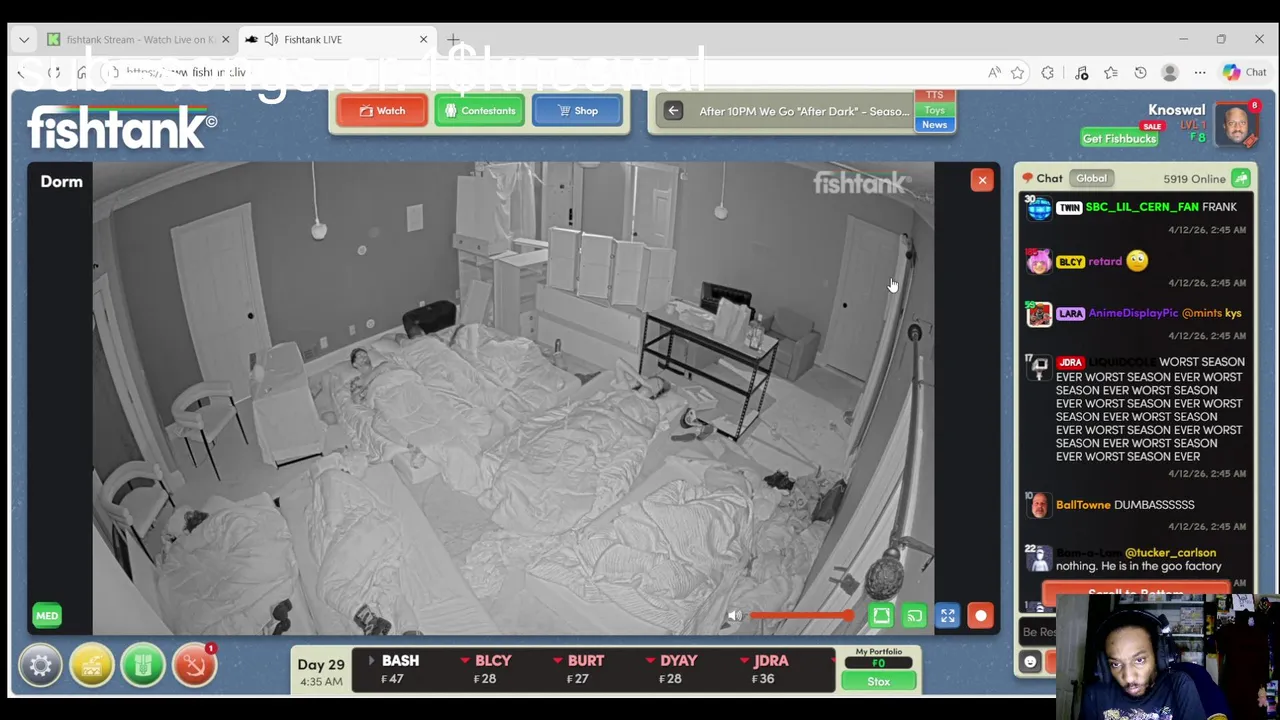The width and height of the screenshot is (1280, 720).
Task: Open the green round bottom button
Action: 143,666
